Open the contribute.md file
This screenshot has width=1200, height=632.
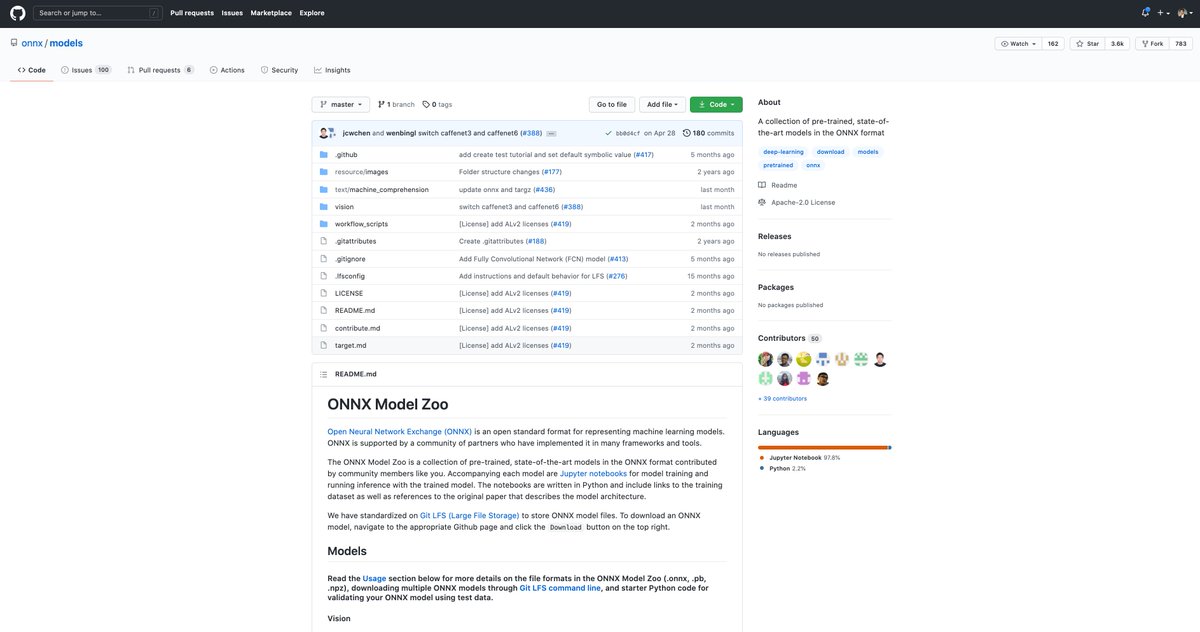(x=357, y=328)
